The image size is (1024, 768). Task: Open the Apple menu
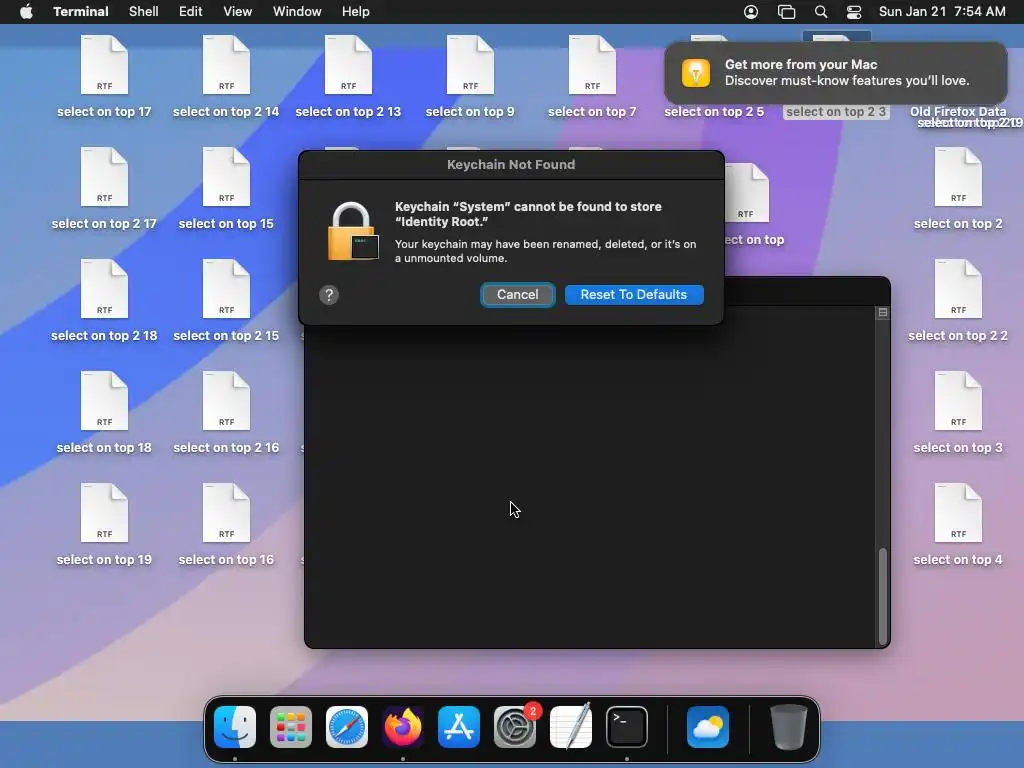pos(26,12)
